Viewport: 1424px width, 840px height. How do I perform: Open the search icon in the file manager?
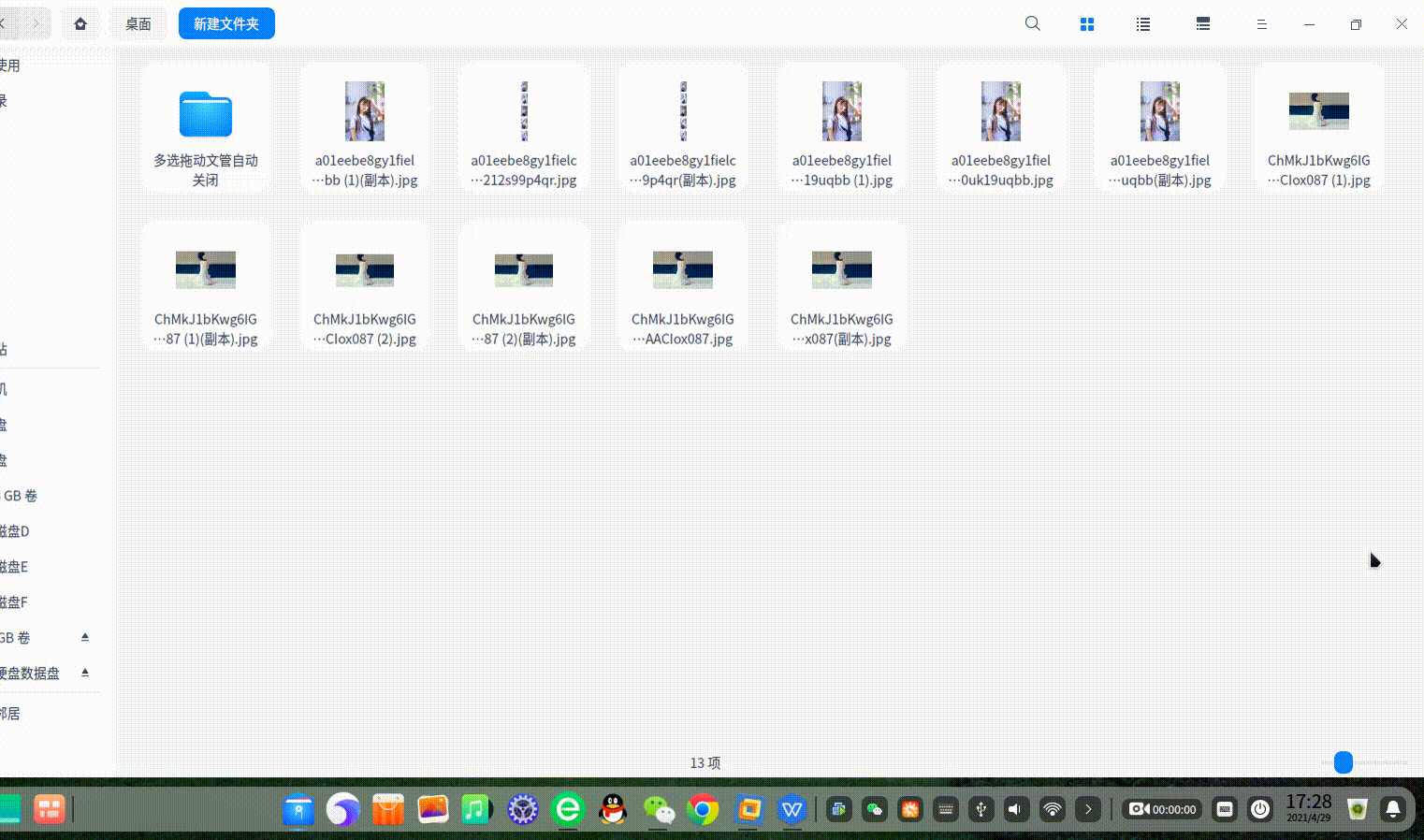click(x=1033, y=23)
